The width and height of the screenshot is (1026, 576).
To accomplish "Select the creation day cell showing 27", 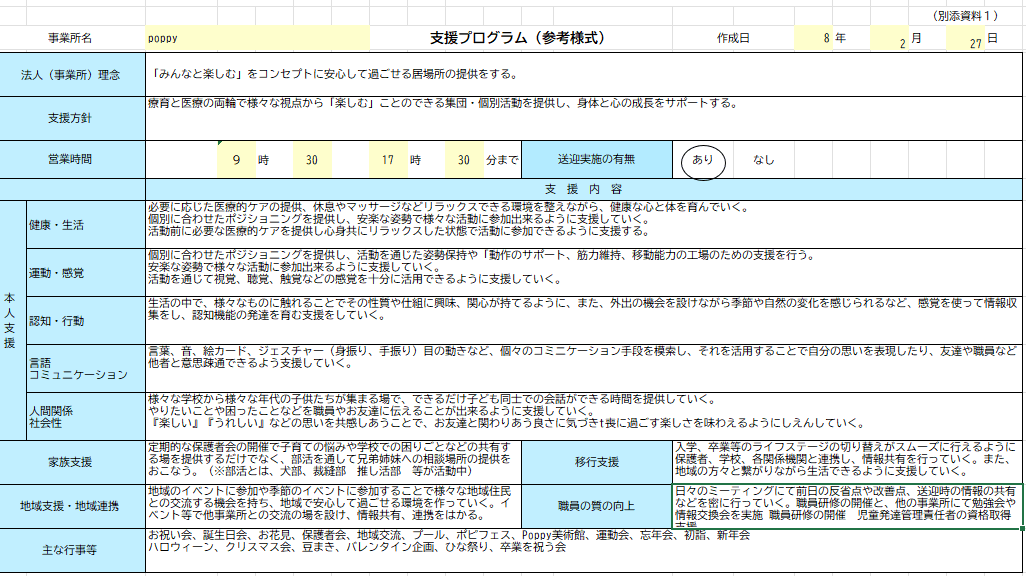I will pyautogui.click(x=964, y=41).
